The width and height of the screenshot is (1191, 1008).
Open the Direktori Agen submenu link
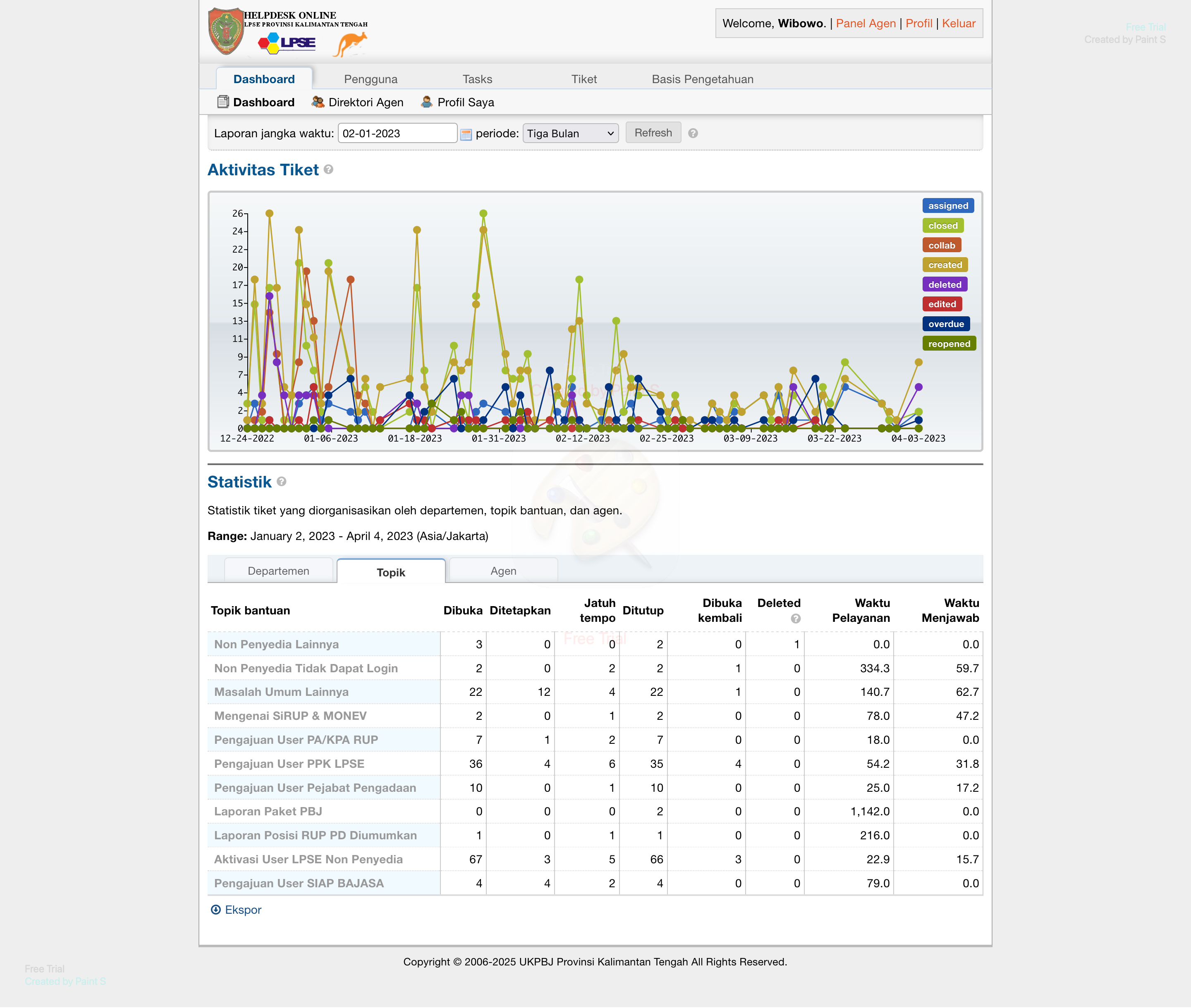pyautogui.click(x=366, y=102)
